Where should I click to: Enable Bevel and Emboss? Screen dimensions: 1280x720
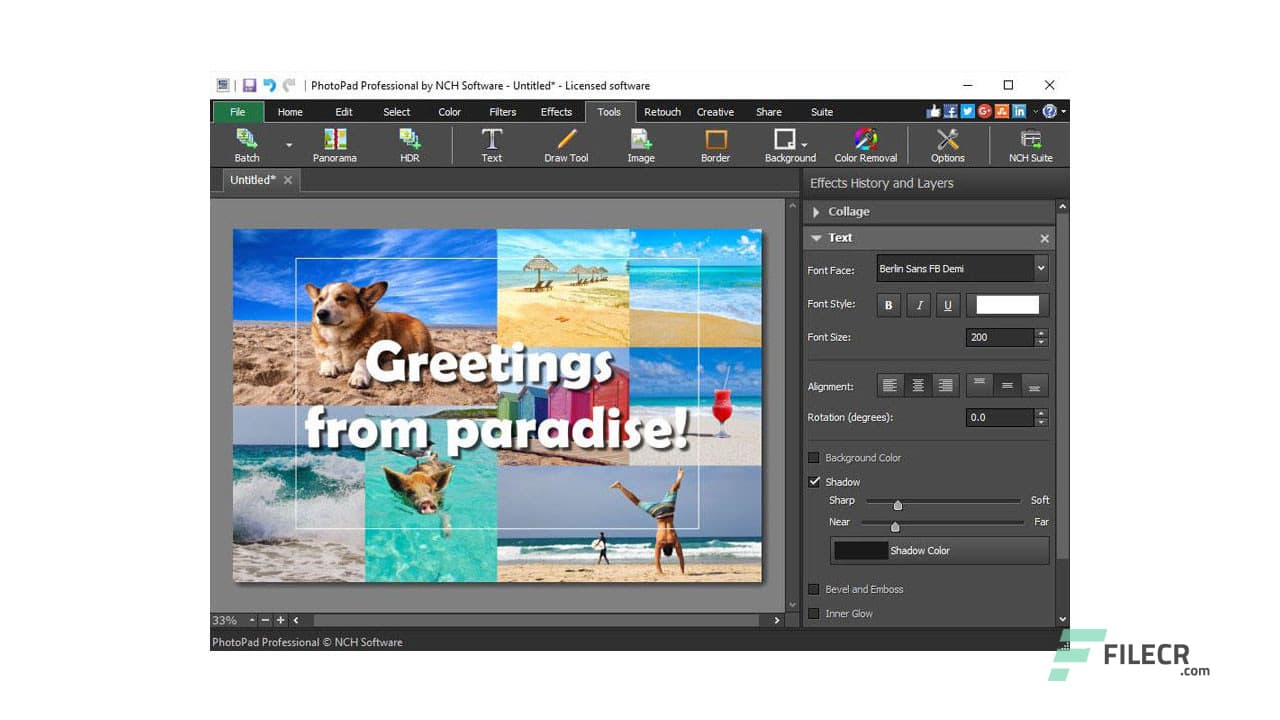point(813,589)
